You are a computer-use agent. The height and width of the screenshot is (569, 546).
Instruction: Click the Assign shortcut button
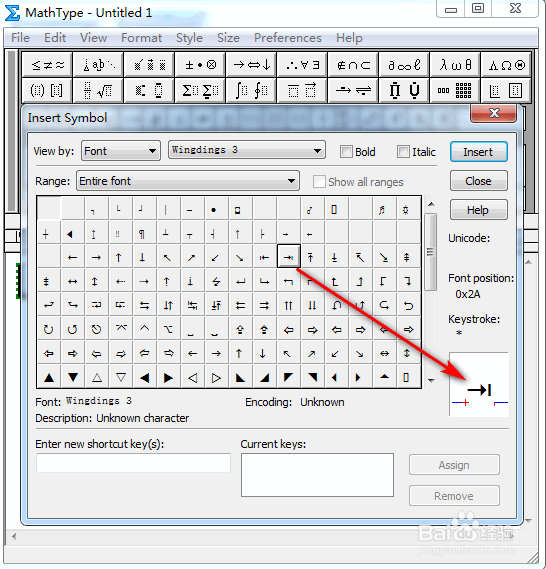454,465
